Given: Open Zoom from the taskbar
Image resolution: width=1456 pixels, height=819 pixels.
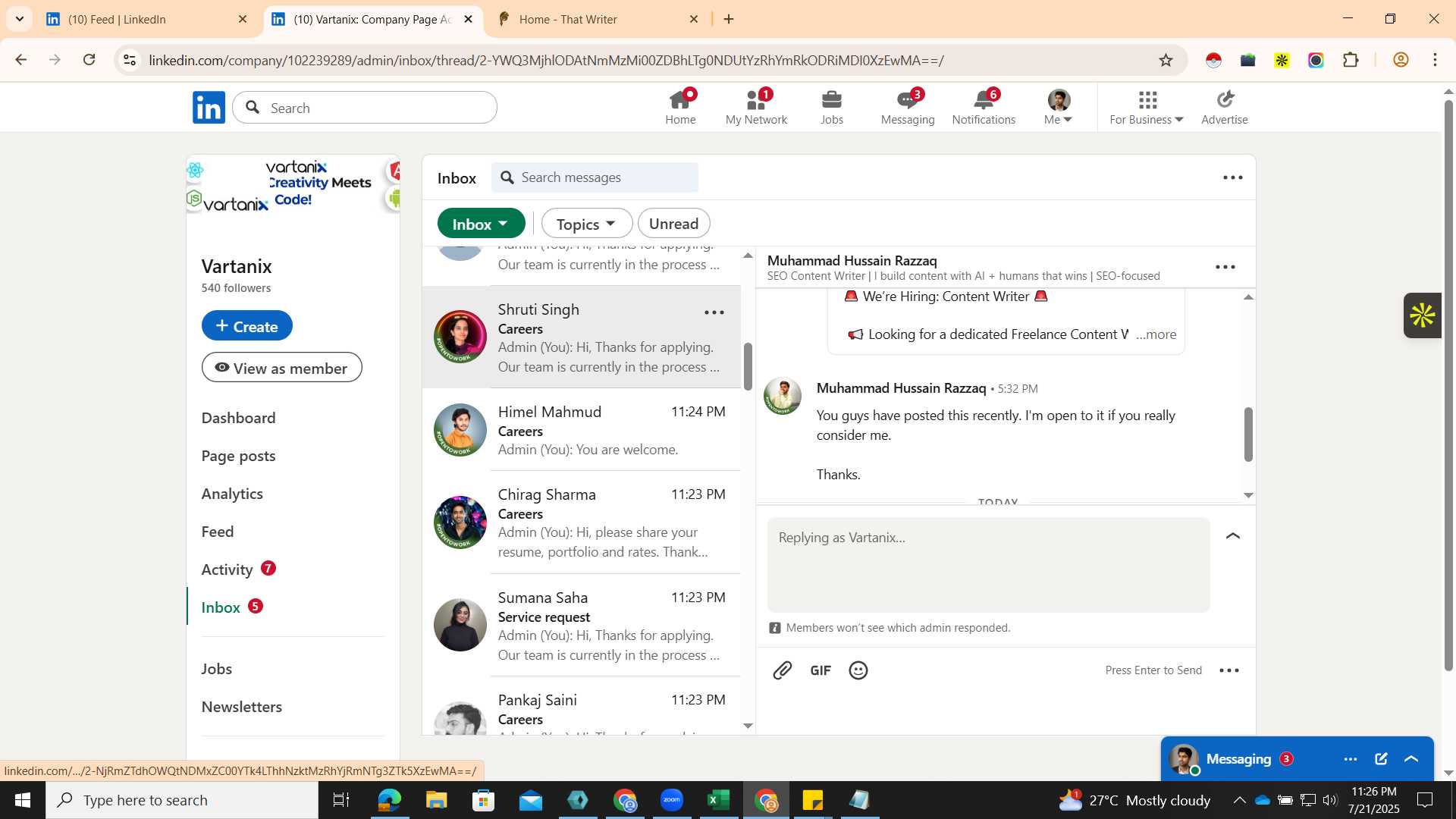Looking at the screenshot, I should 671,800.
